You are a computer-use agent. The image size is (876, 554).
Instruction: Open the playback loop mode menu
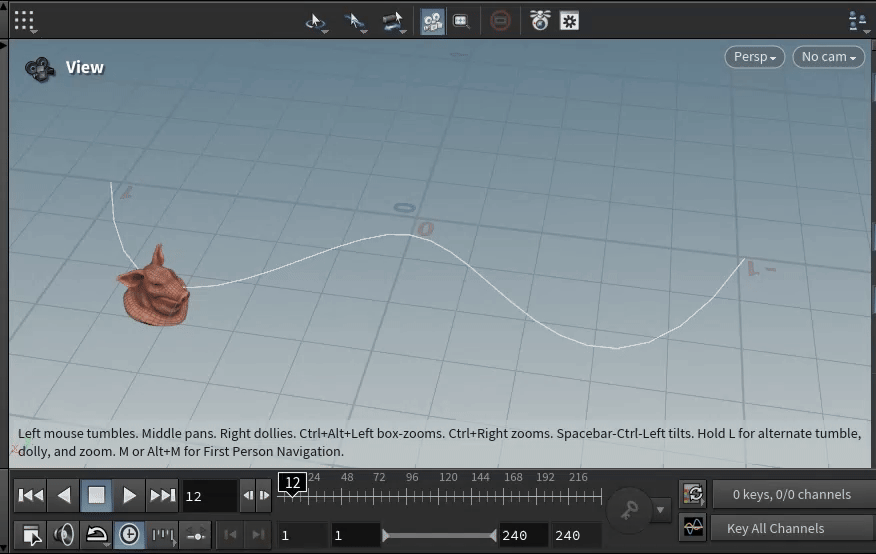tap(97, 535)
